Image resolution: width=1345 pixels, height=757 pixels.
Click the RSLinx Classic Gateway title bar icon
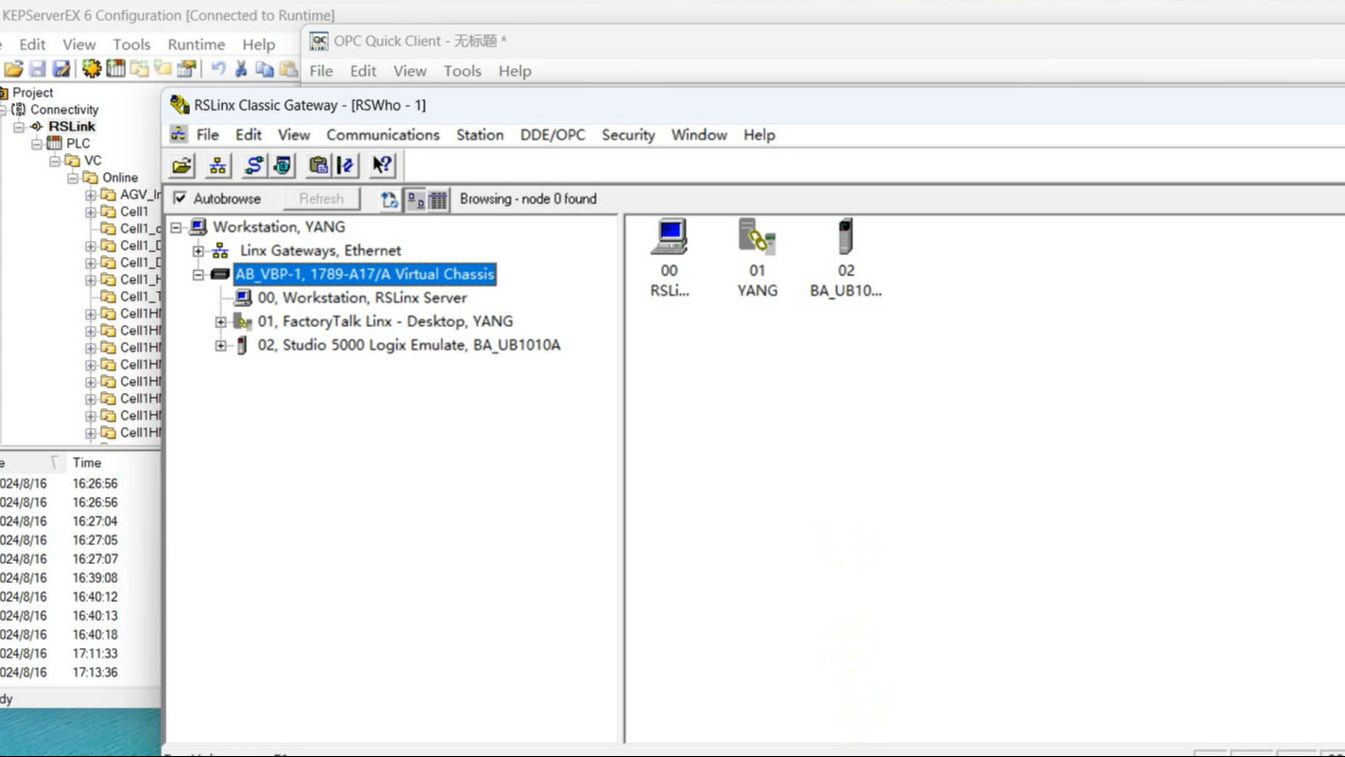pyautogui.click(x=180, y=105)
